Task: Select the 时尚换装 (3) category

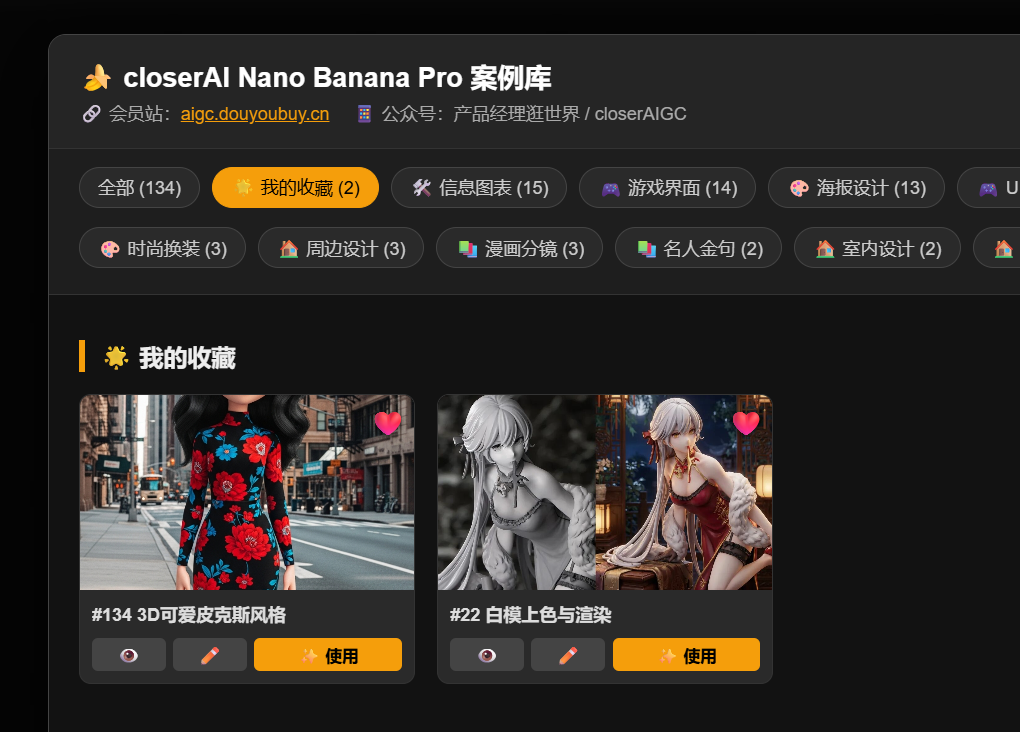Action: click(x=163, y=248)
